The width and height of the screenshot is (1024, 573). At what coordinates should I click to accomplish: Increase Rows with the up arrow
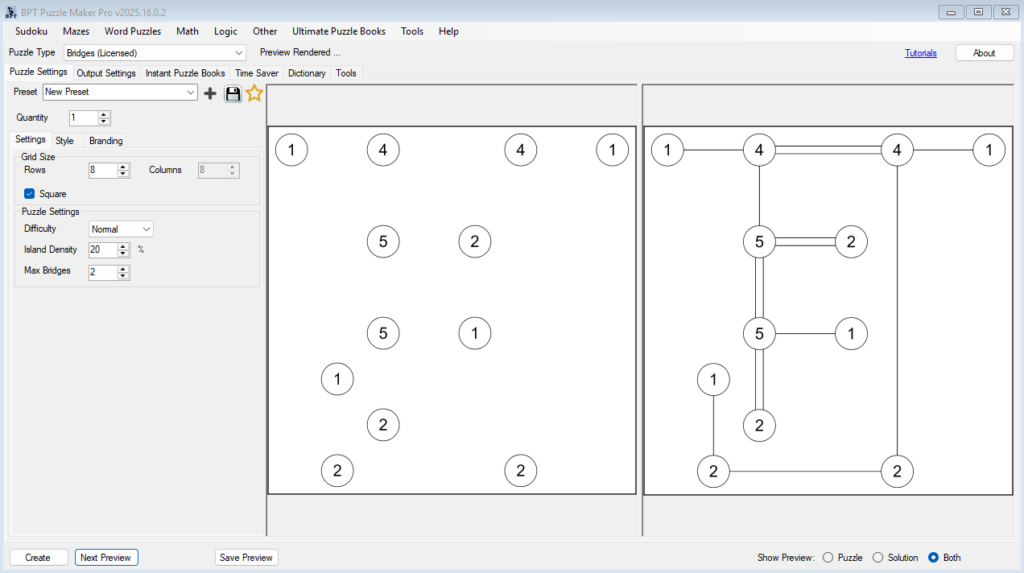tap(123, 166)
